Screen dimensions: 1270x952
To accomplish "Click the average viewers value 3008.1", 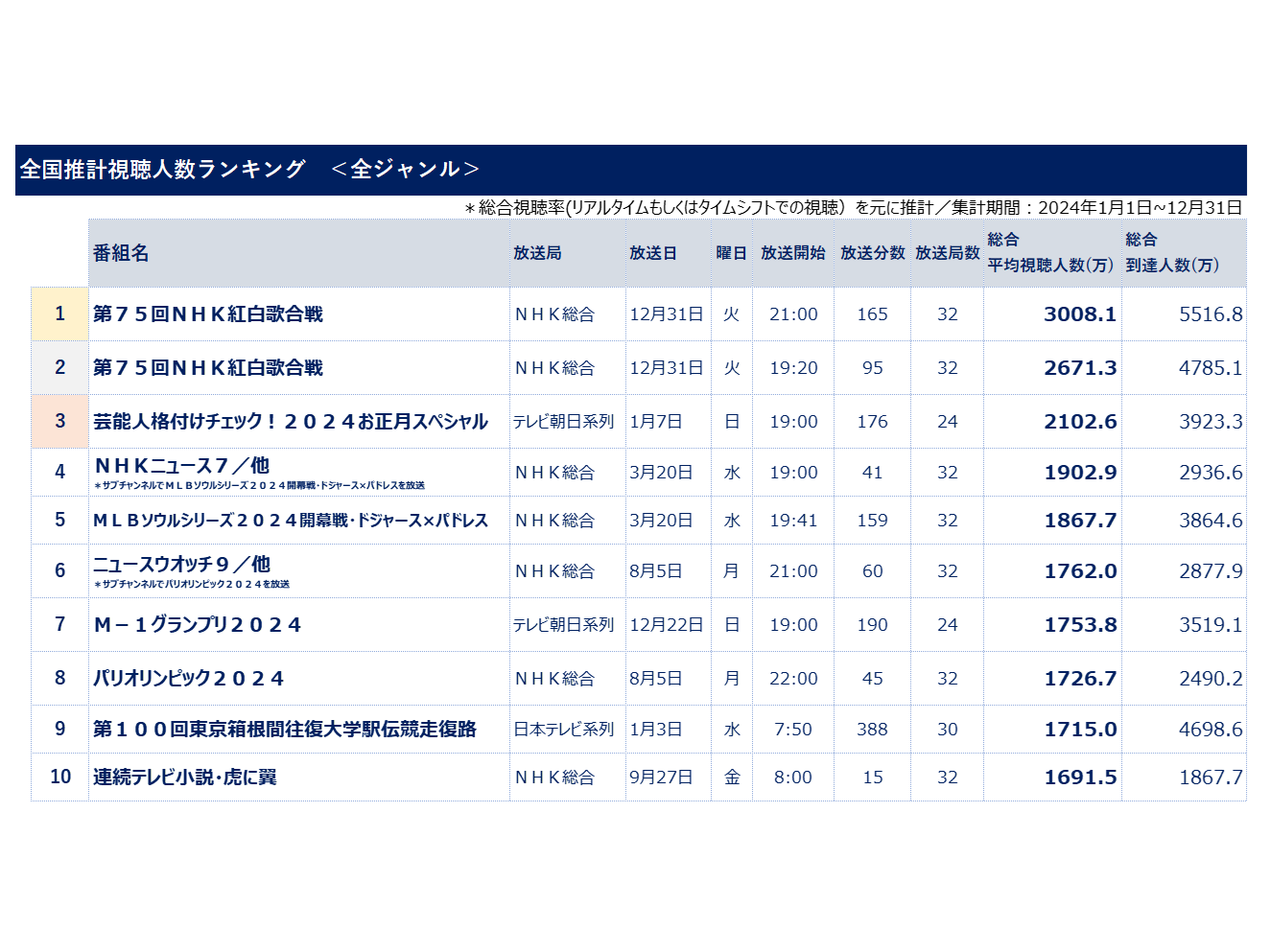I will click(1079, 314).
